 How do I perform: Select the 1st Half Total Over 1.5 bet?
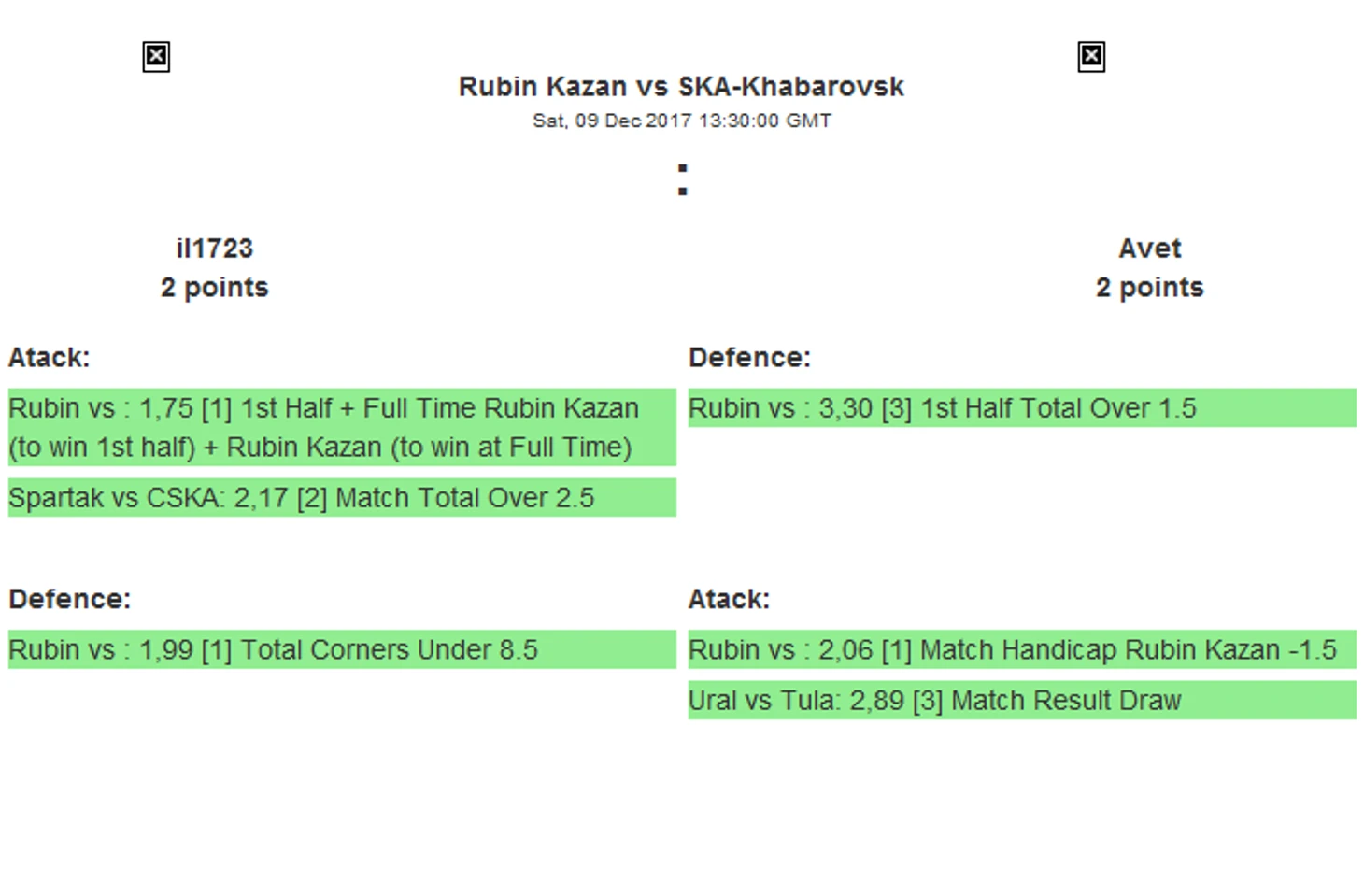point(1022,408)
